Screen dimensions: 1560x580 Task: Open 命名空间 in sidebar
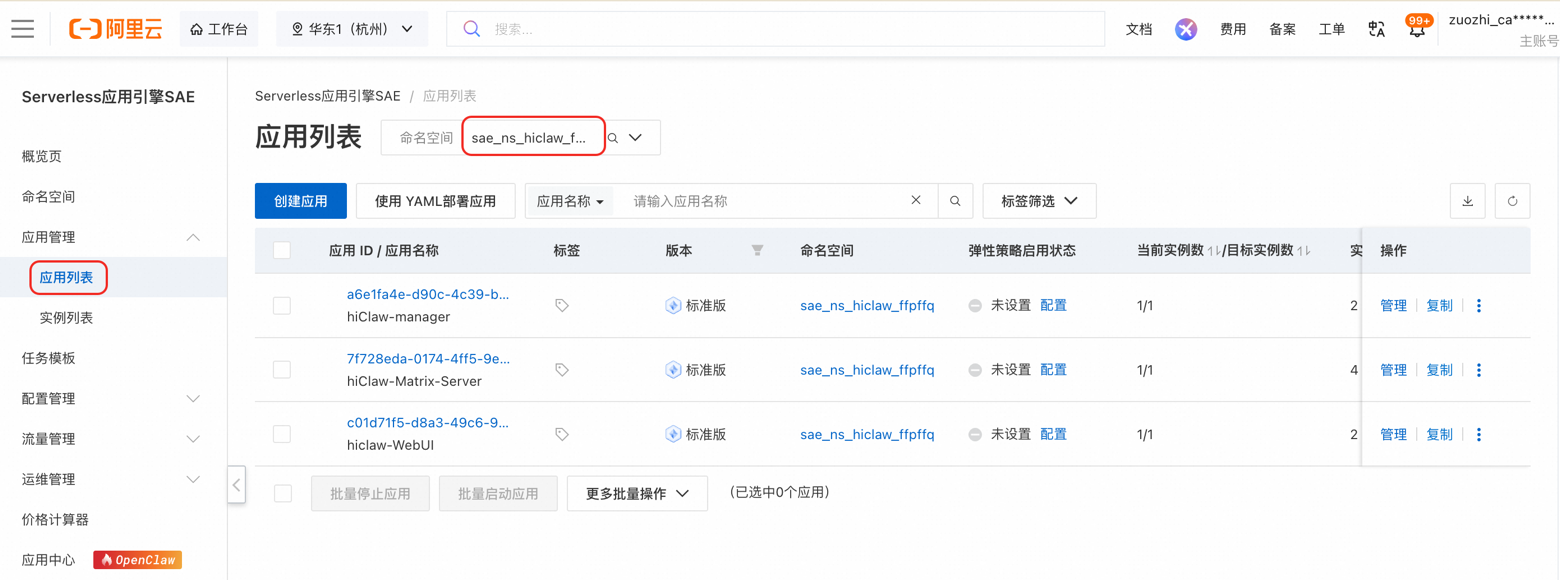tap(48, 197)
